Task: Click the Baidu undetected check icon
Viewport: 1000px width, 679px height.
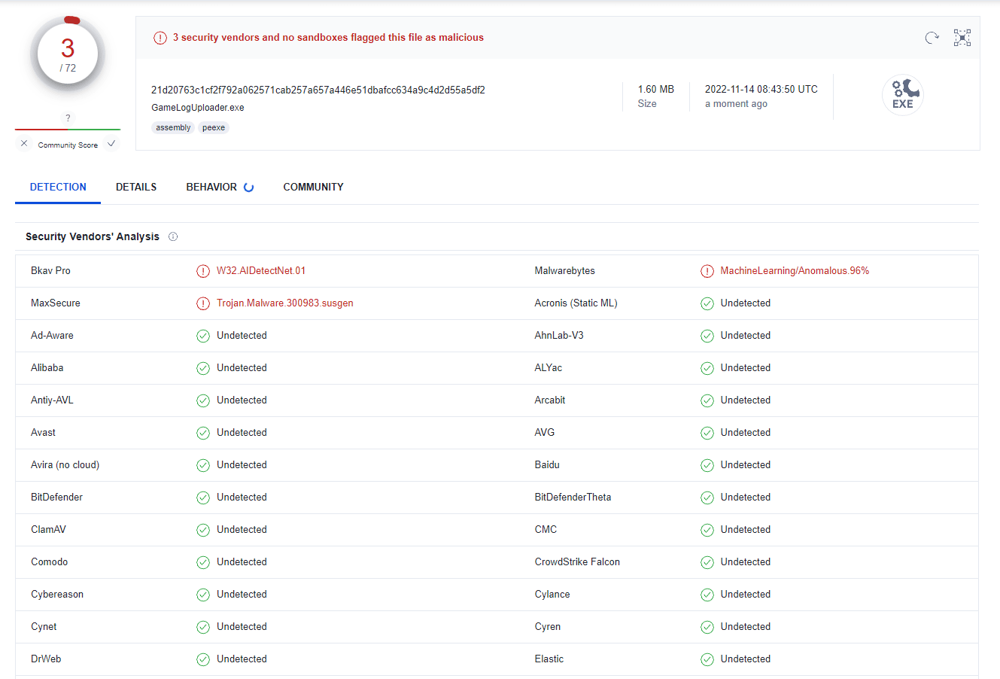Action: [x=707, y=465]
